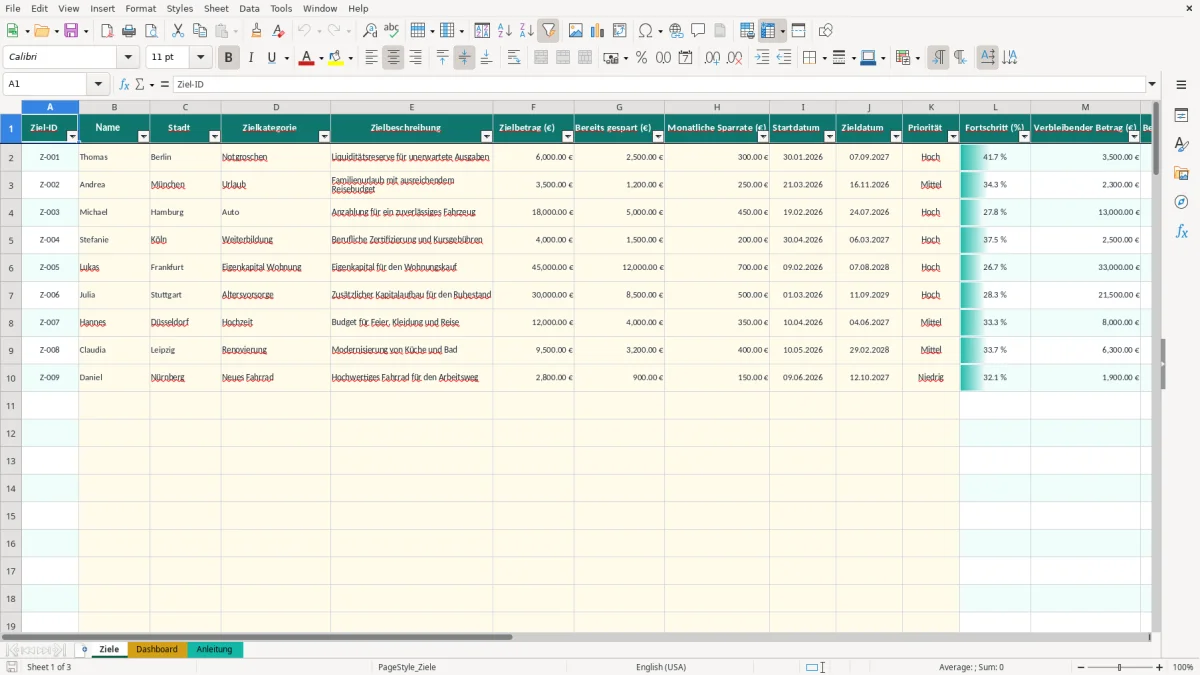Screen dimensions: 1200x675
Task: Open the Font Size dropdown arrow
Action: (x=200, y=58)
